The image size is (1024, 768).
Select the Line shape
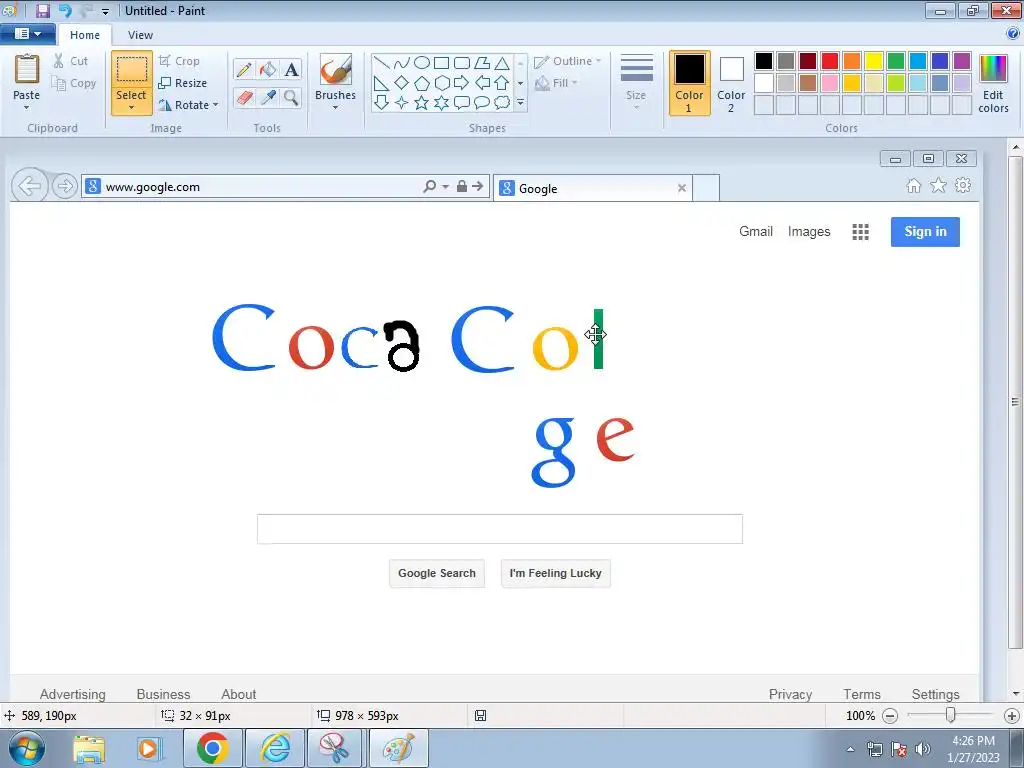coord(381,63)
